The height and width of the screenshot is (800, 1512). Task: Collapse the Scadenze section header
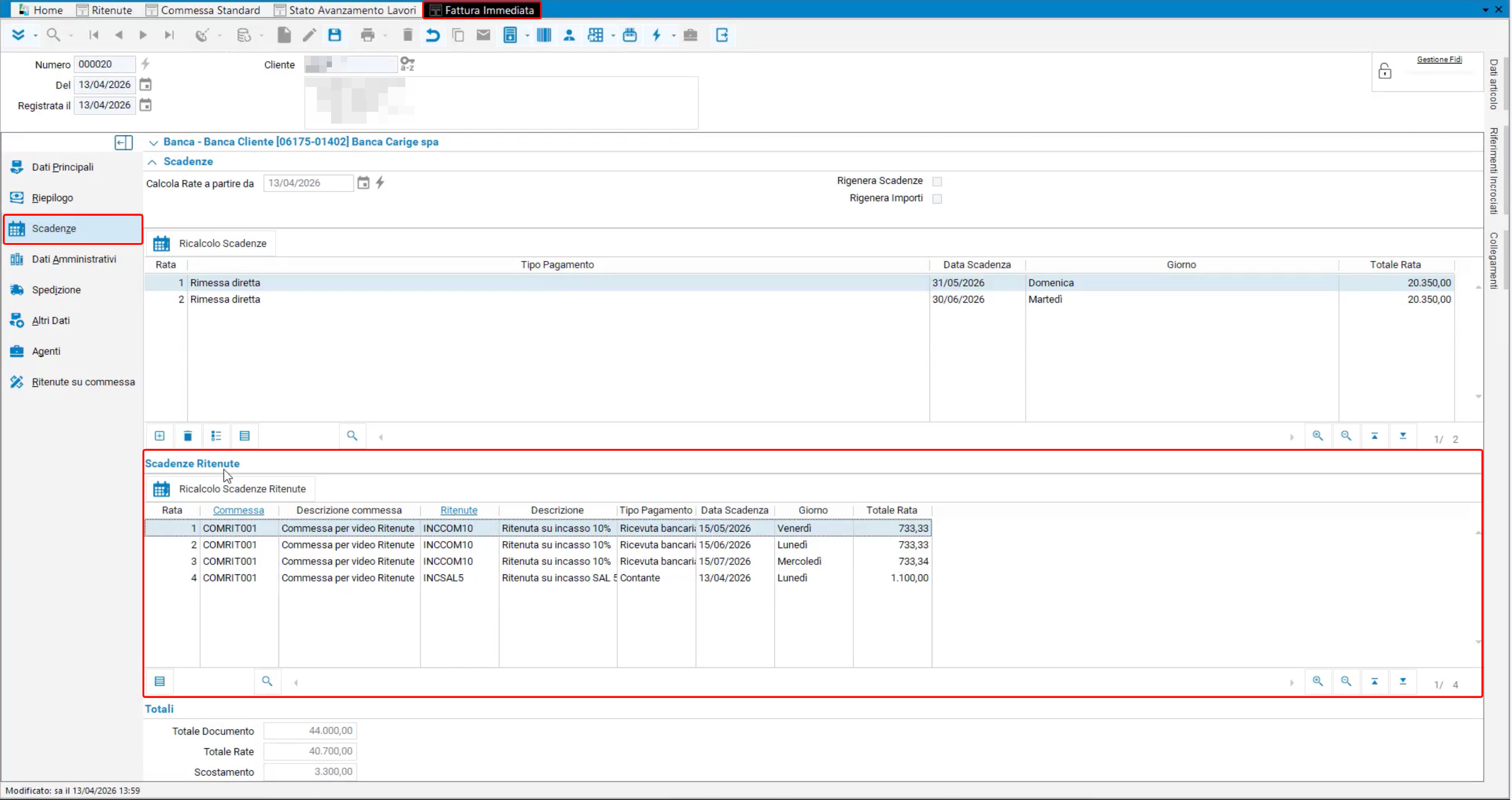tap(152, 162)
